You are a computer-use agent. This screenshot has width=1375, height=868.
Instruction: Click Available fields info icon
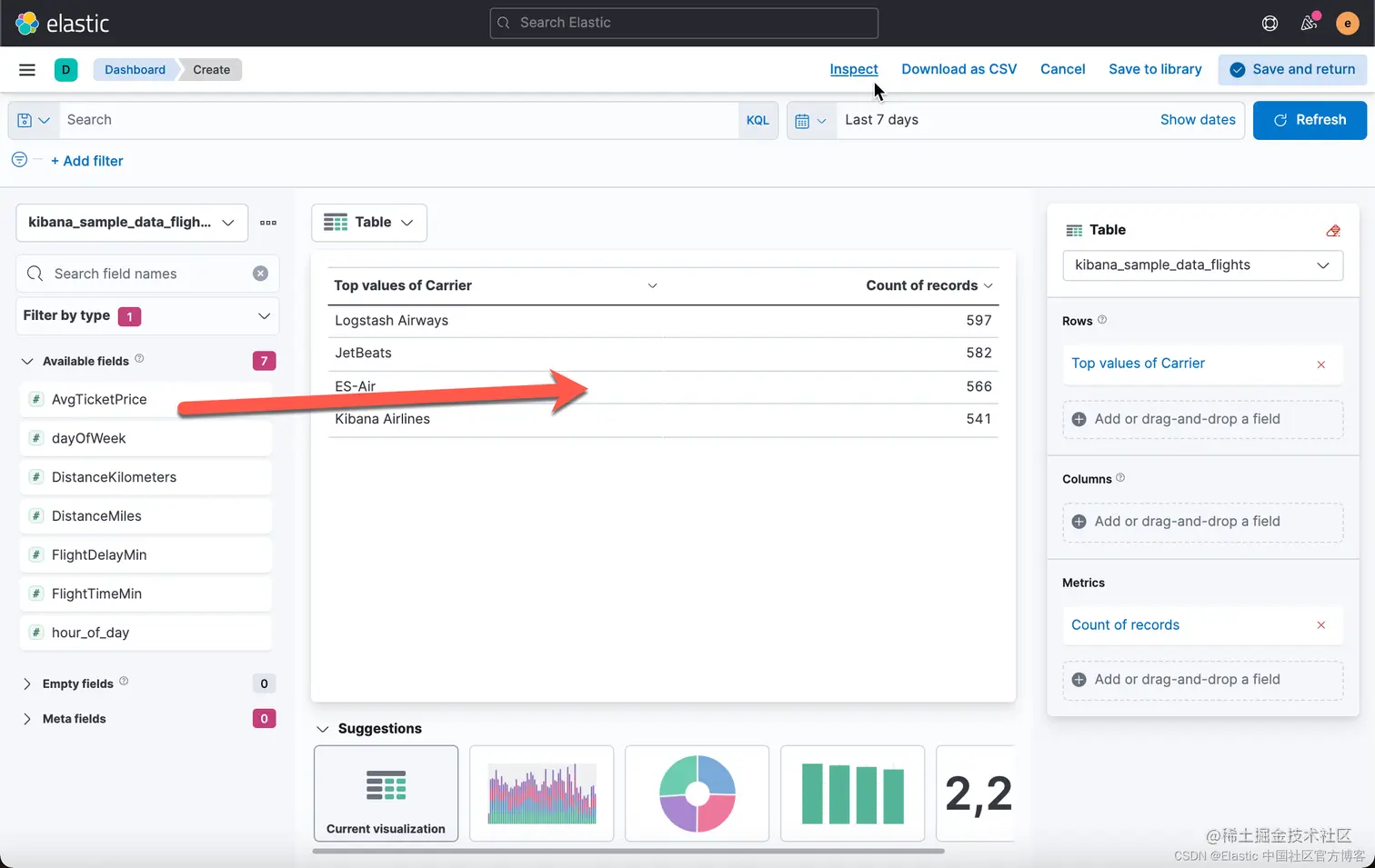click(x=139, y=359)
